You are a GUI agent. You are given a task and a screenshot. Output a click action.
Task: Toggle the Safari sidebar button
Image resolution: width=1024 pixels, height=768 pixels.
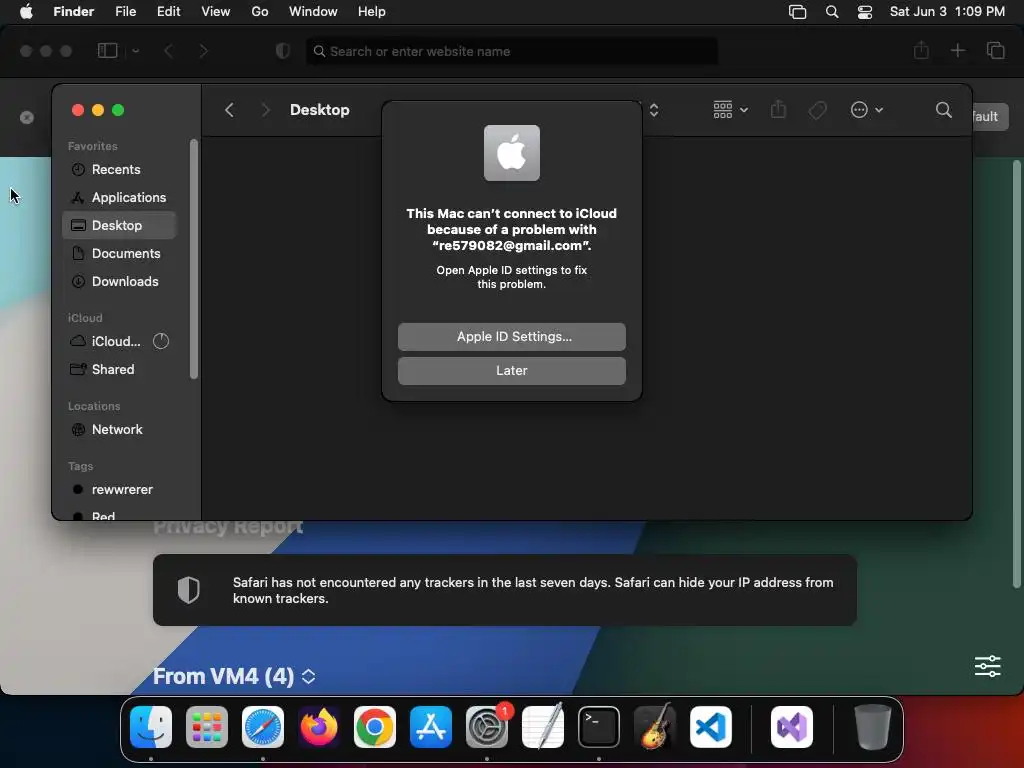[x=107, y=50]
